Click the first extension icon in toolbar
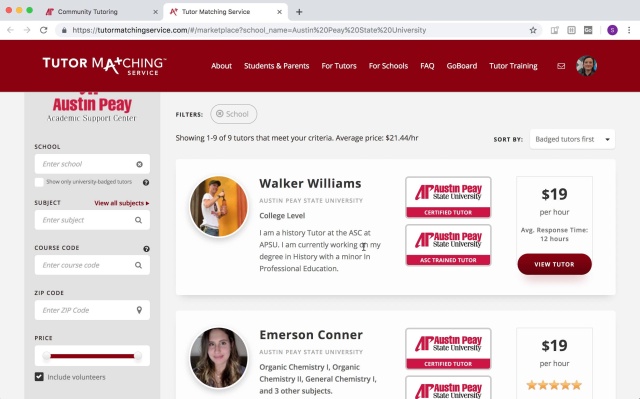 (x=554, y=30)
